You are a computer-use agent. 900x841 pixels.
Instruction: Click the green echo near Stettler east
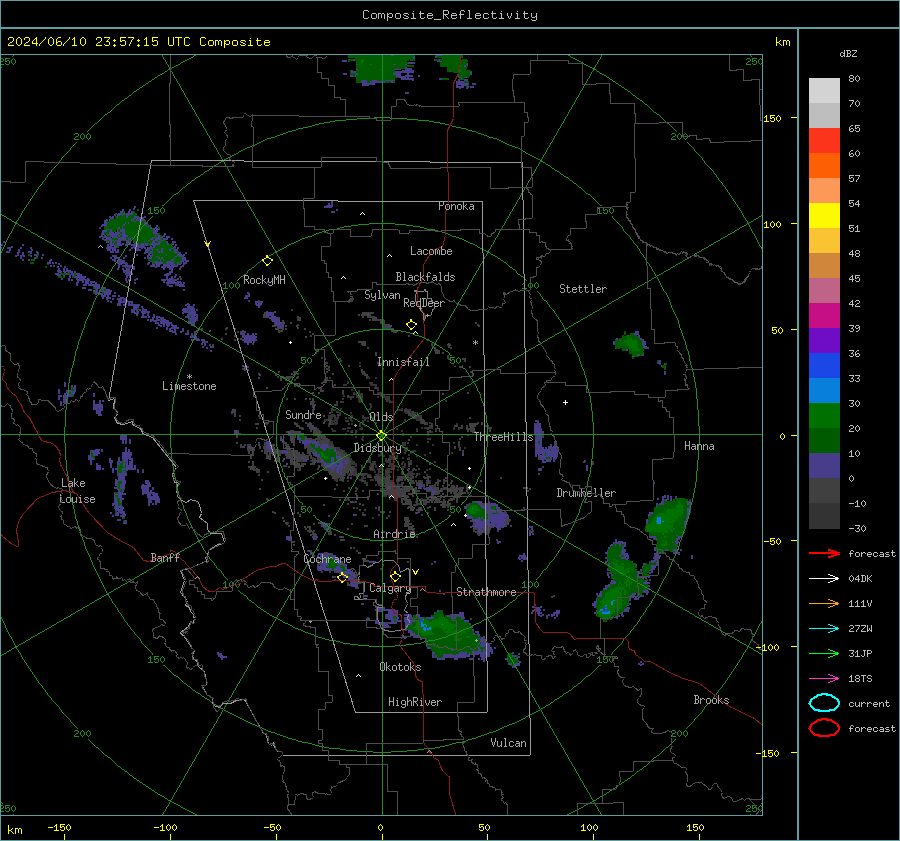pyautogui.click(x=631, y=343)
